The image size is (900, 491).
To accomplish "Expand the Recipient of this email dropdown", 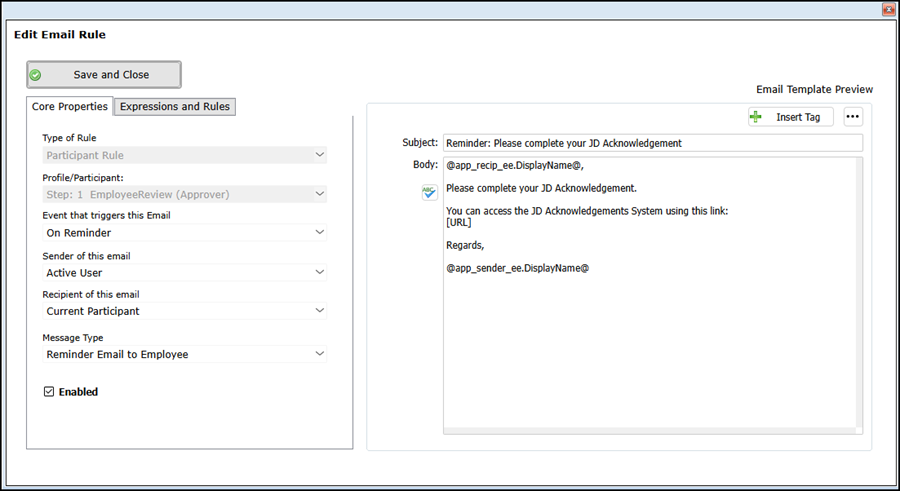I will (x=319, y=311).
